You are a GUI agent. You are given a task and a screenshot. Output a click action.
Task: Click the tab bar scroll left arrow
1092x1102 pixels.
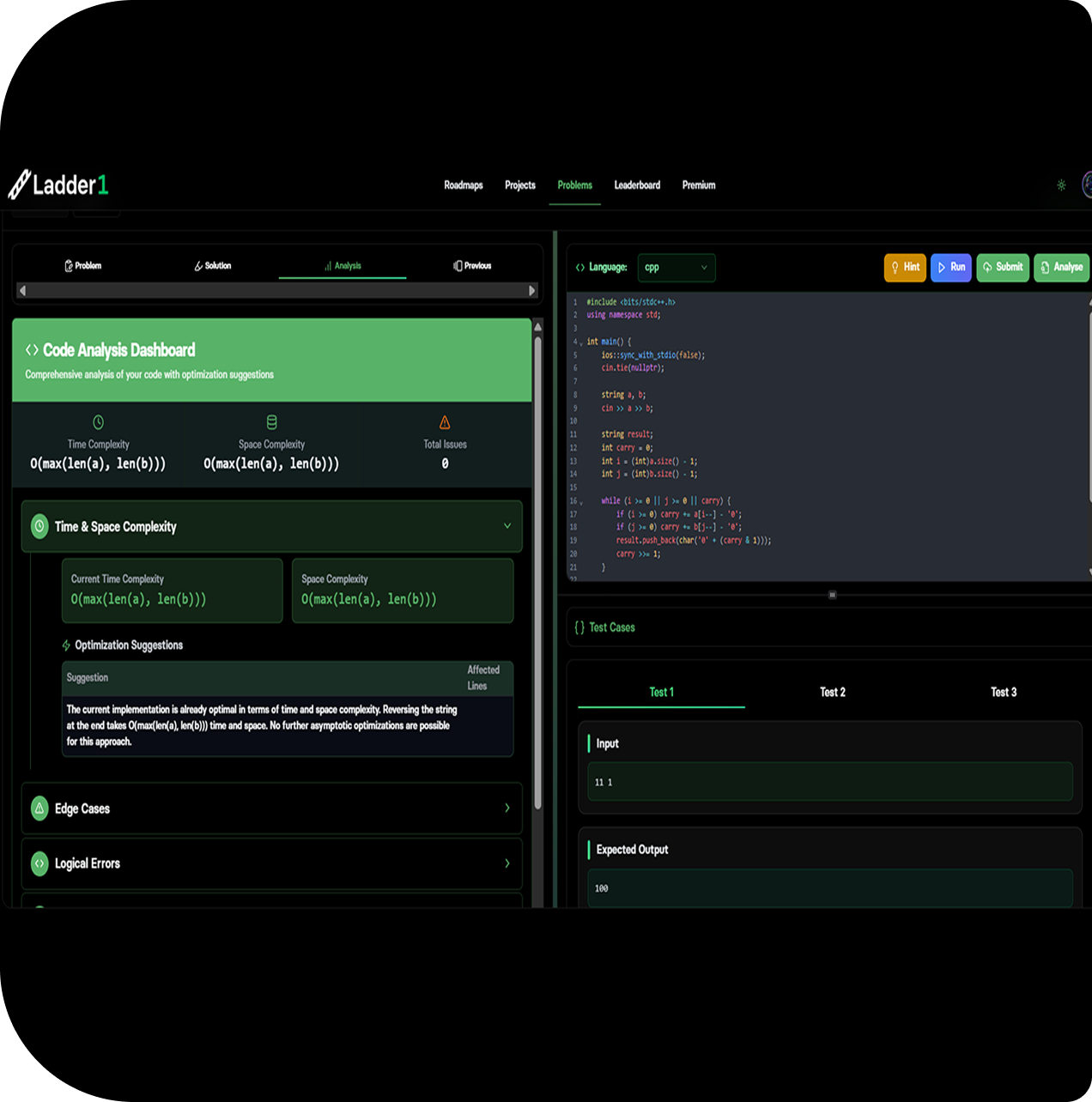point(22,291)
